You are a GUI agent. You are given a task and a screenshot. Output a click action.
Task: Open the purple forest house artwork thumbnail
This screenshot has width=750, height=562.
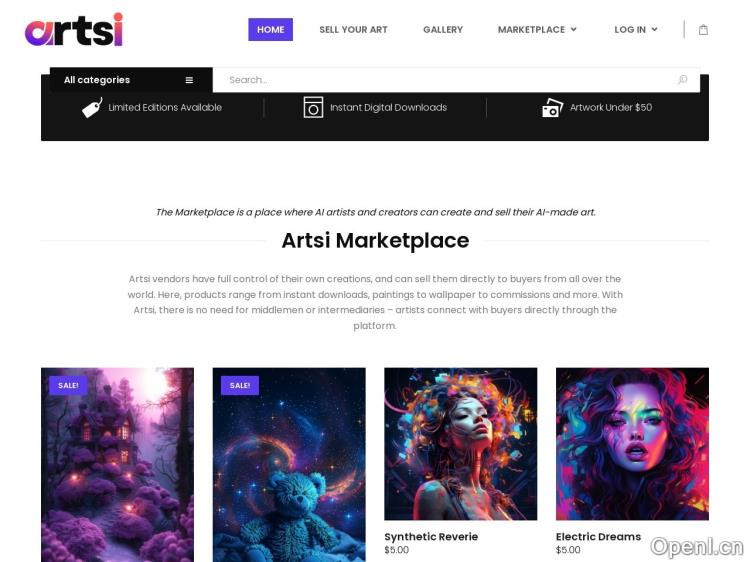118,464
